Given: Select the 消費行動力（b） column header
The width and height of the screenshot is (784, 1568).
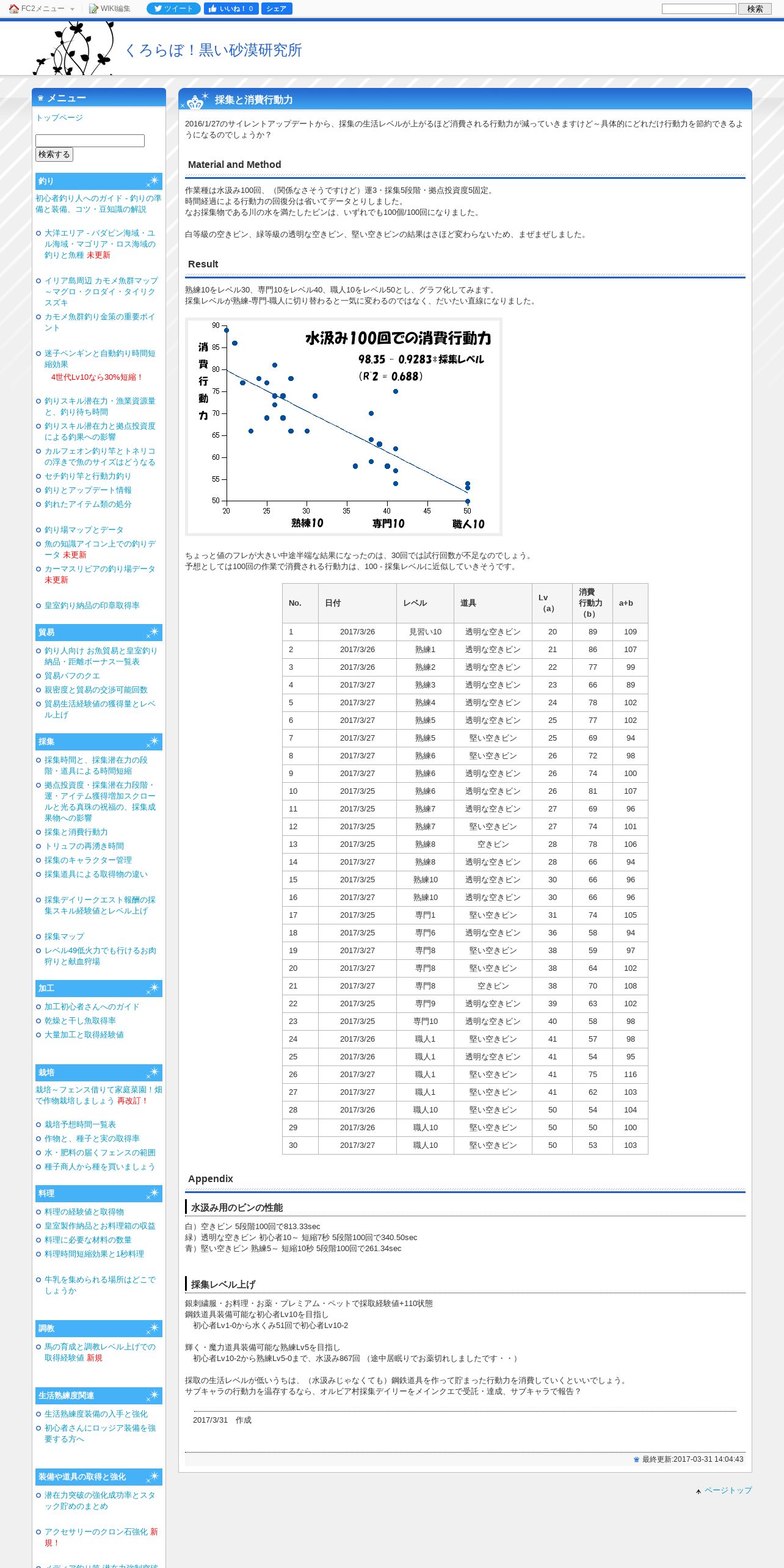Looking at the screenshot, I should click(x=592, y=603).
